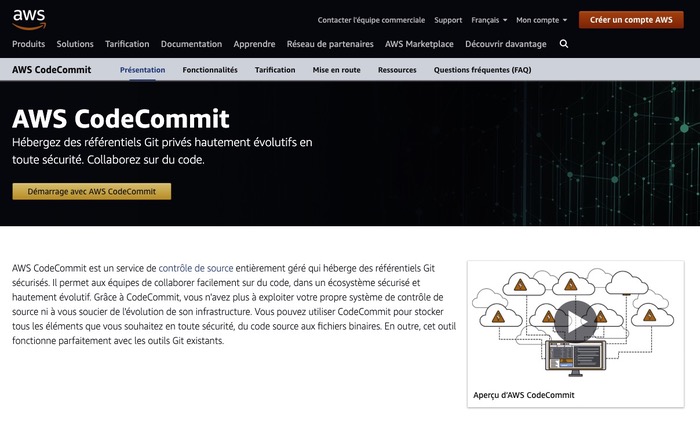Image resolution: width=700 pixels, height=431 pixels.
Task: Open the Mise en route tab
Action: pyautogui.click(x=337, y=70)
